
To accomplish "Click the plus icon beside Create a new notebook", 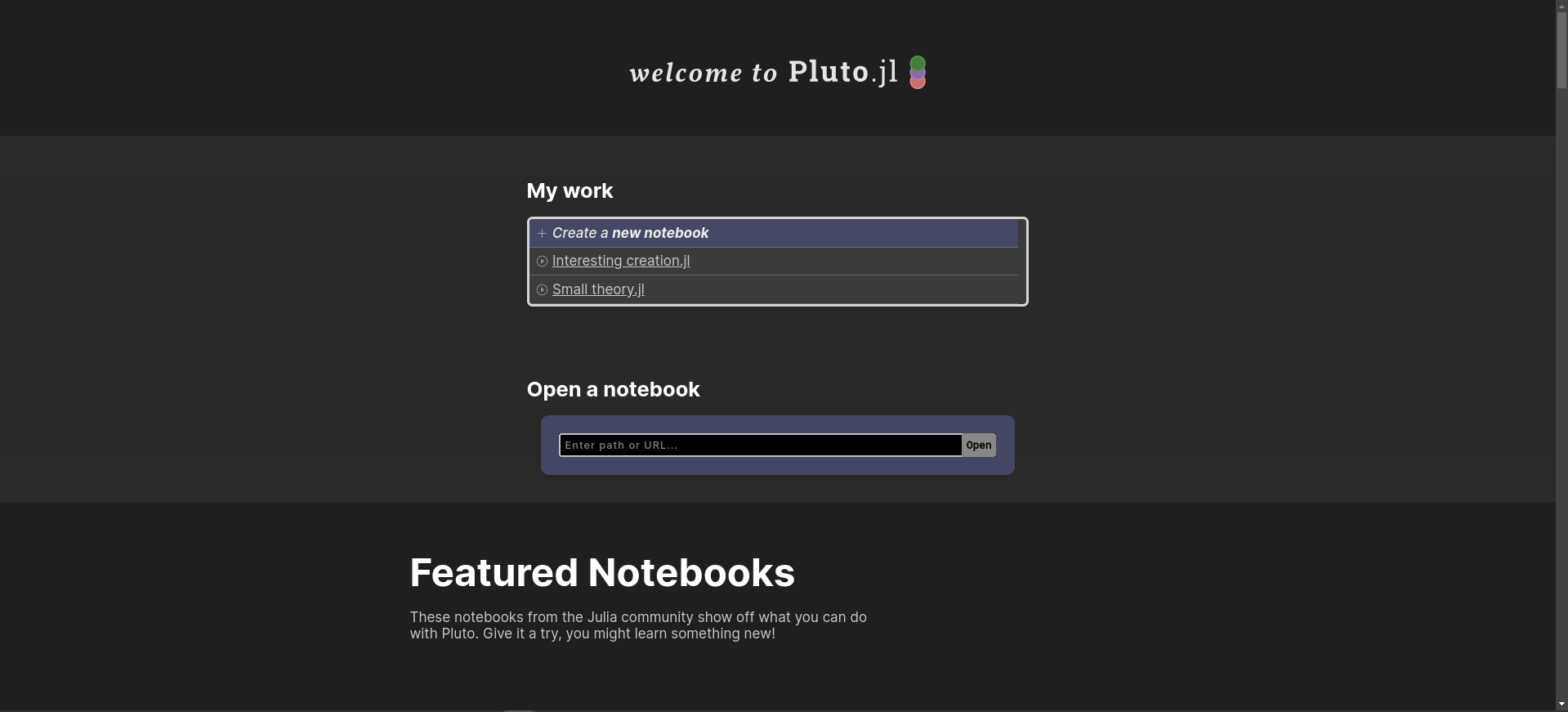I will (x=542, y=233).
